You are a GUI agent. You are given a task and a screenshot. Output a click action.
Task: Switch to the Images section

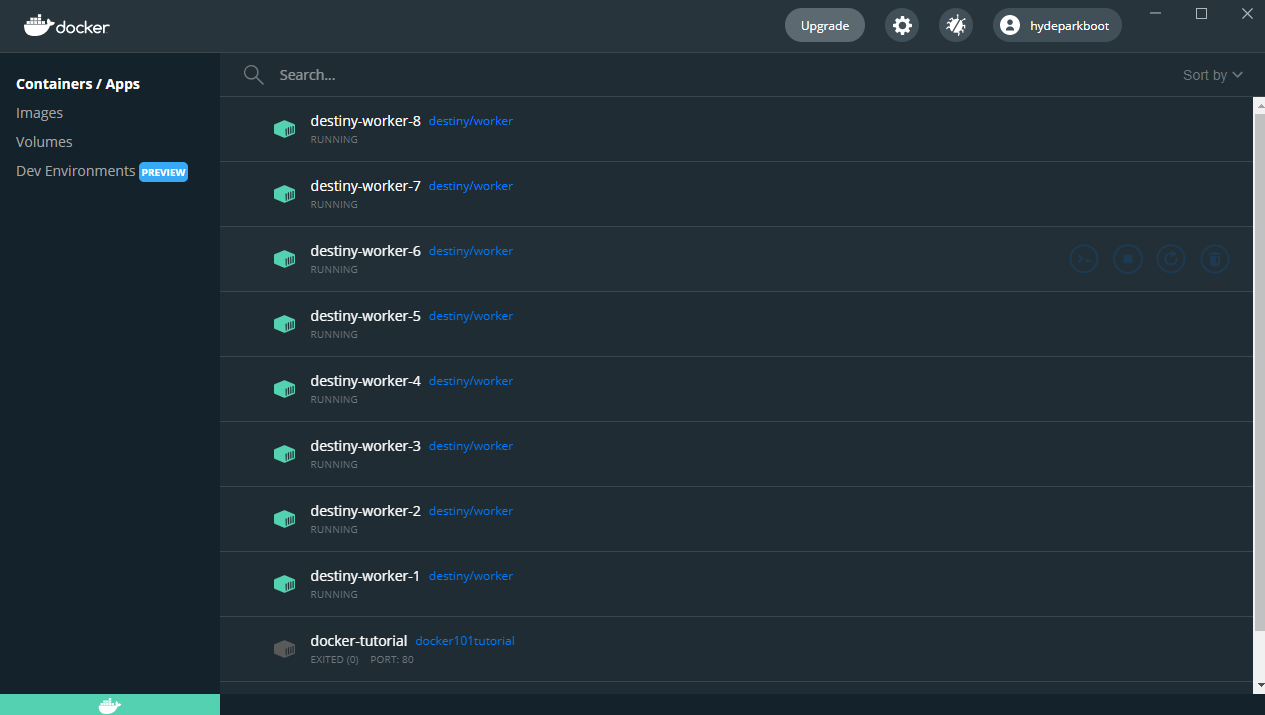(39, 112)
